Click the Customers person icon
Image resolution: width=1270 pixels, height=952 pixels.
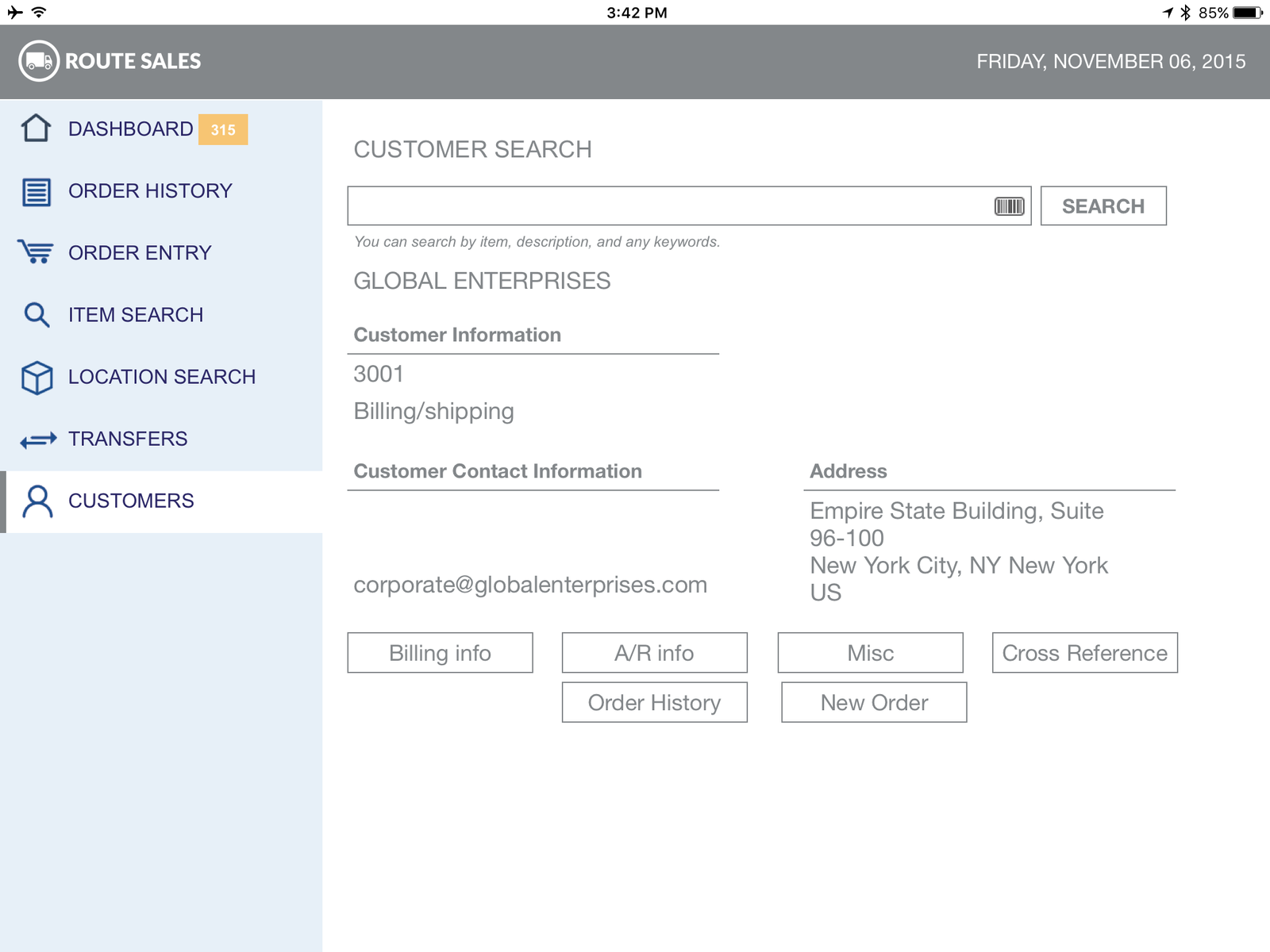point(37,501)
